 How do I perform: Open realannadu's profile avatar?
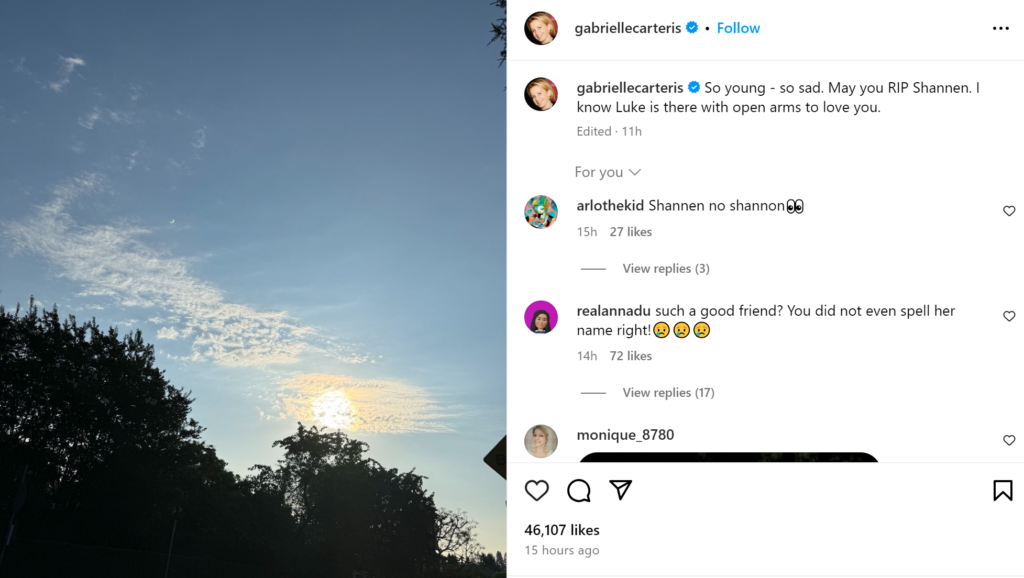click(541, 317)
